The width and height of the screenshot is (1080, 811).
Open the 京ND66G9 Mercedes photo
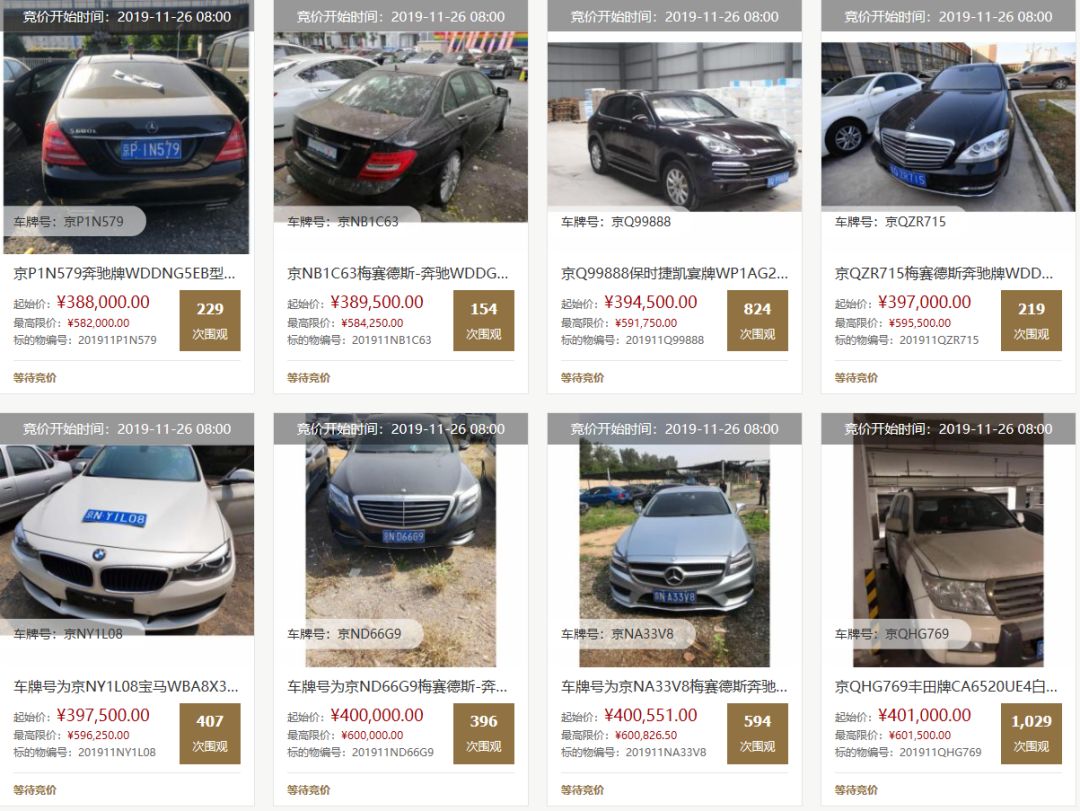401,540
